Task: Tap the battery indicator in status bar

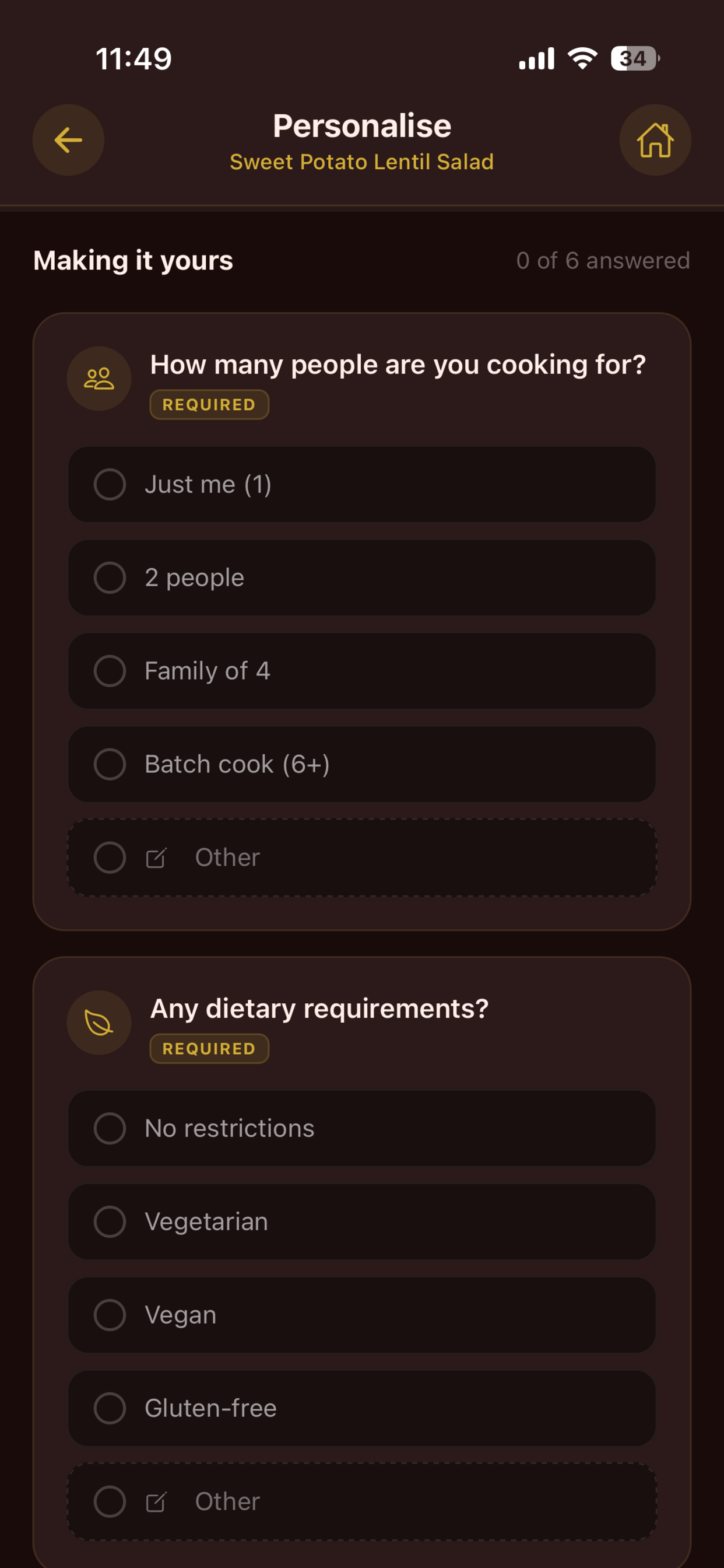Action: click(x=635, y=58)
